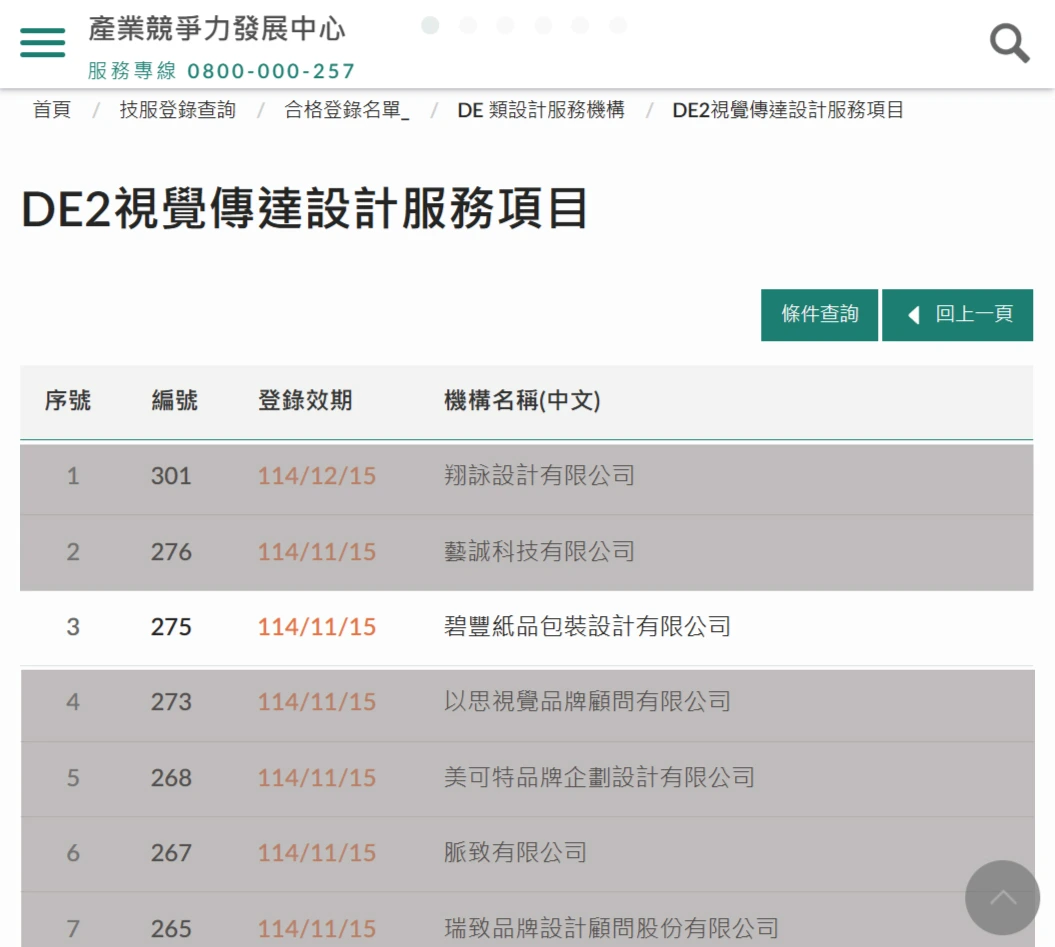The image size is (1055, 947).
Task: Go back using 回上一頁 button
Action: tap(957, 315)
